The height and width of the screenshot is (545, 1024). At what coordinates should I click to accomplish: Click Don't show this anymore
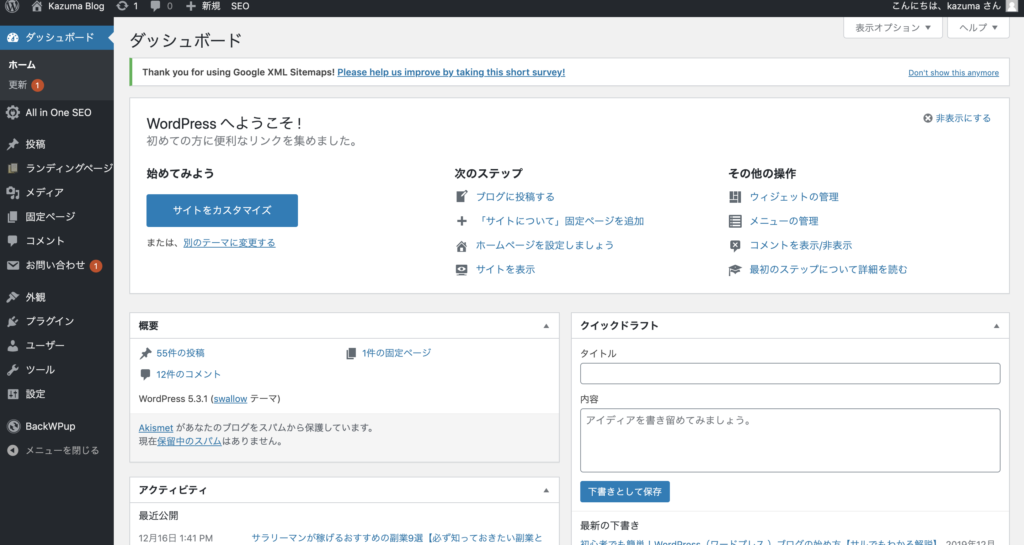pyautogui.click(x=953, y=73)
